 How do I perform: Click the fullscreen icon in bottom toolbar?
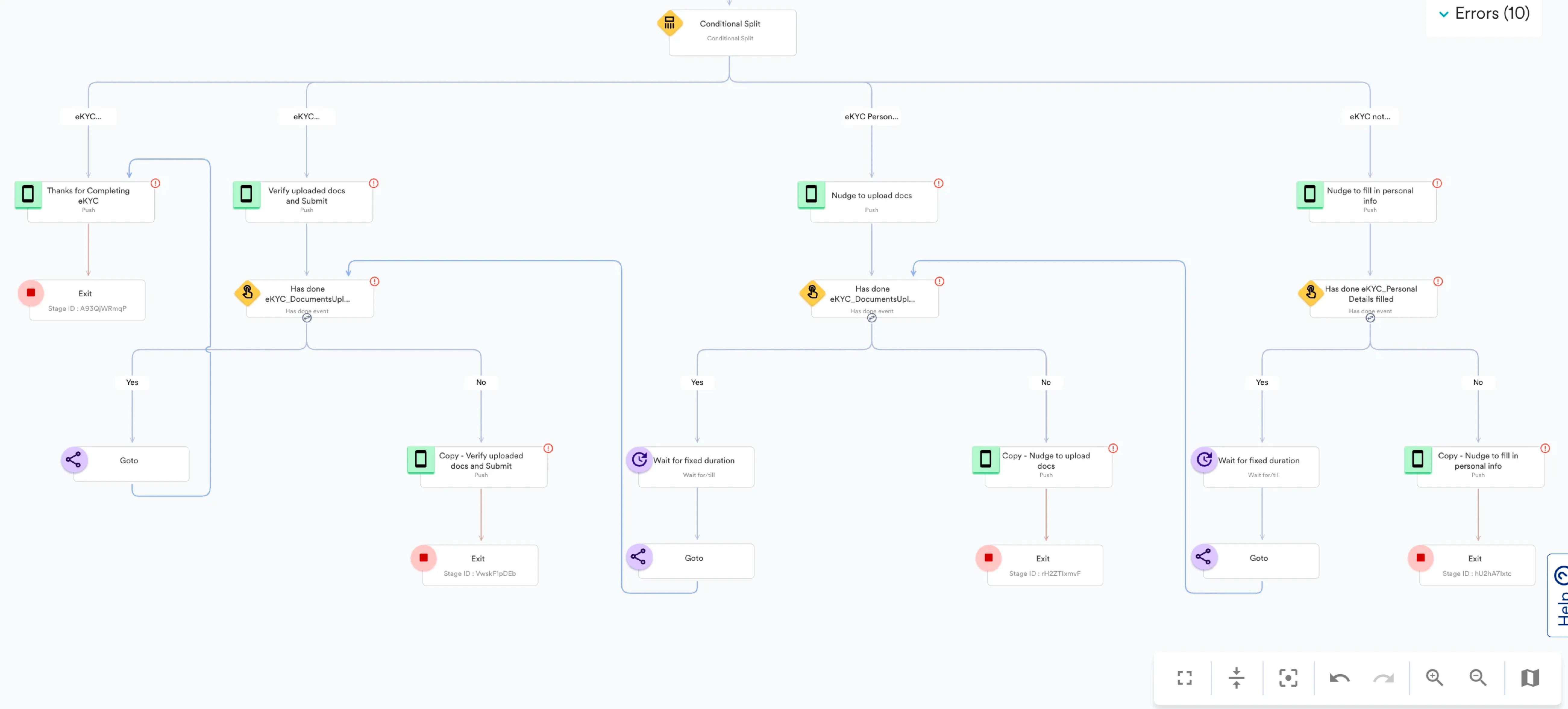point(1184,677)
